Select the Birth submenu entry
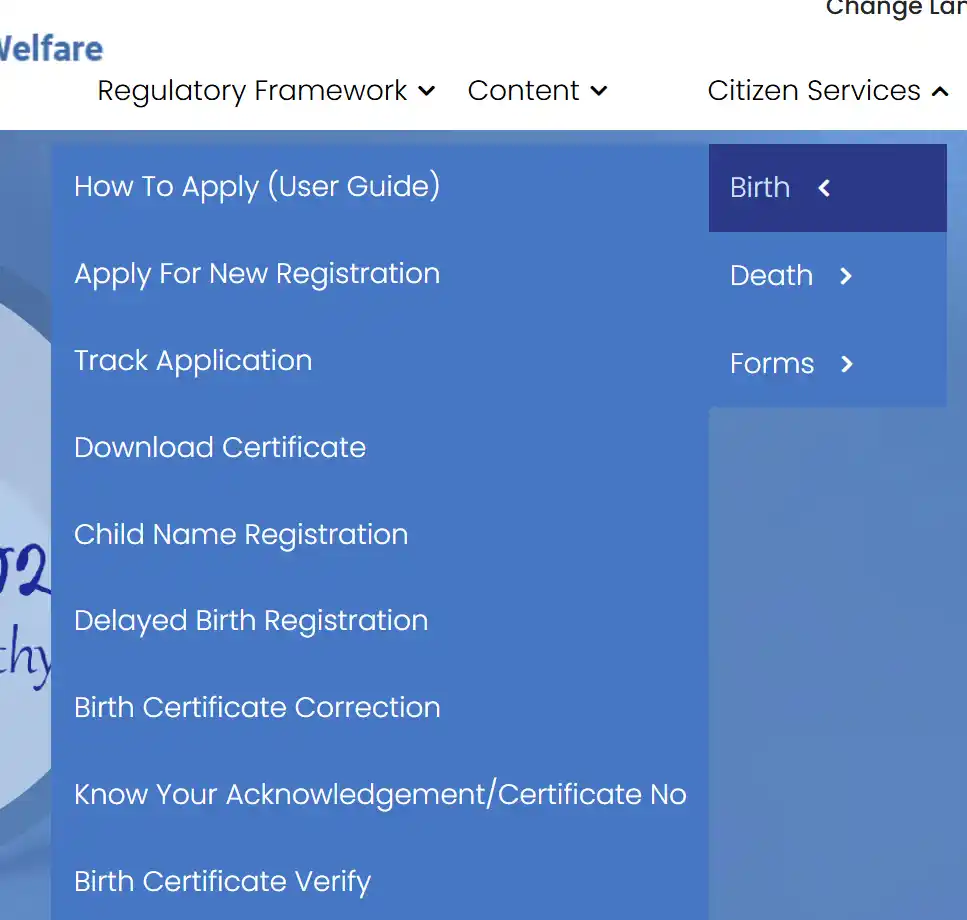This screenshot has width=967, height=920. [828, 188]
